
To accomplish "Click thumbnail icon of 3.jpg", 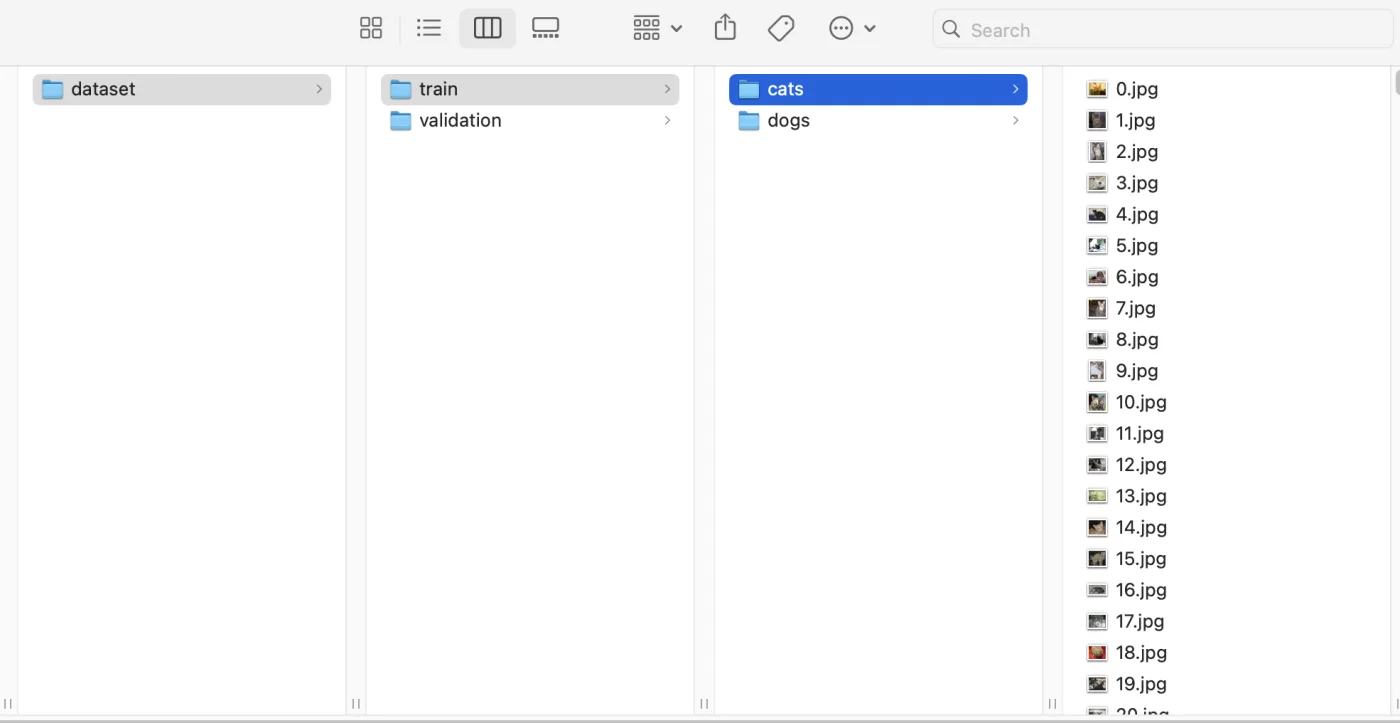I will point(1097,183).
